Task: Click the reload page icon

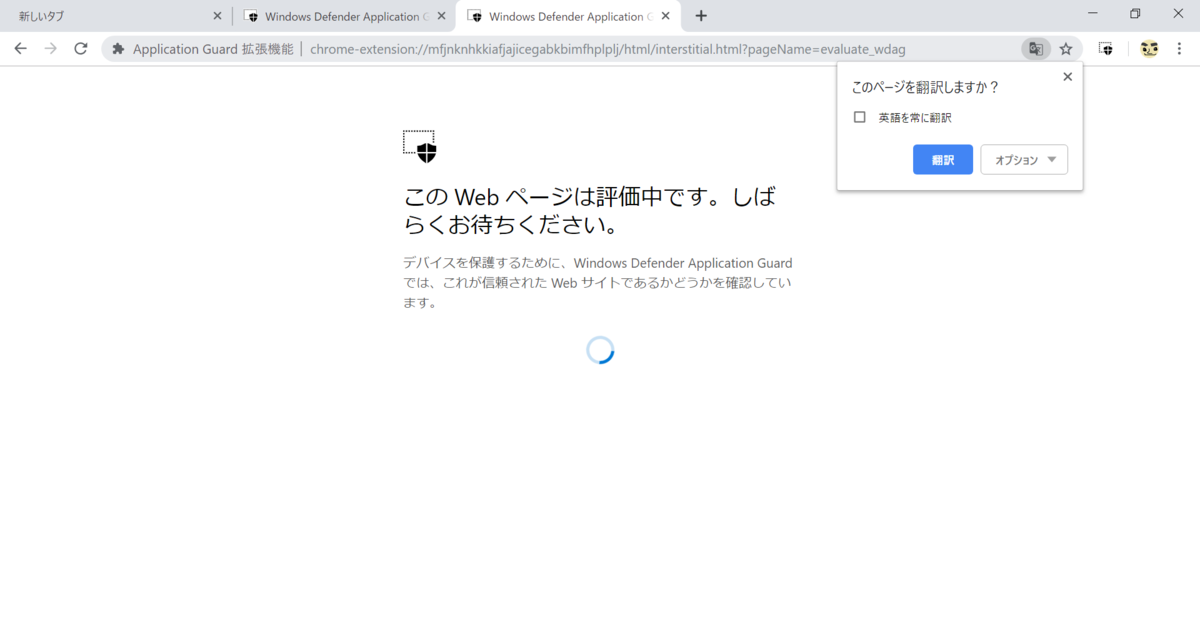Action: pyautogui.click(x=81, y=48)
